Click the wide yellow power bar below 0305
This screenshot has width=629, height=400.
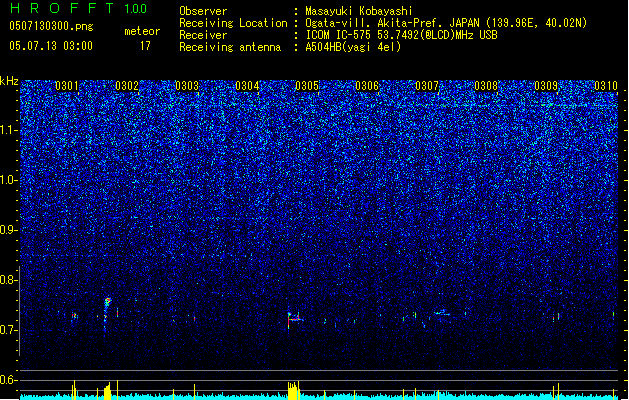pos(294,390)
